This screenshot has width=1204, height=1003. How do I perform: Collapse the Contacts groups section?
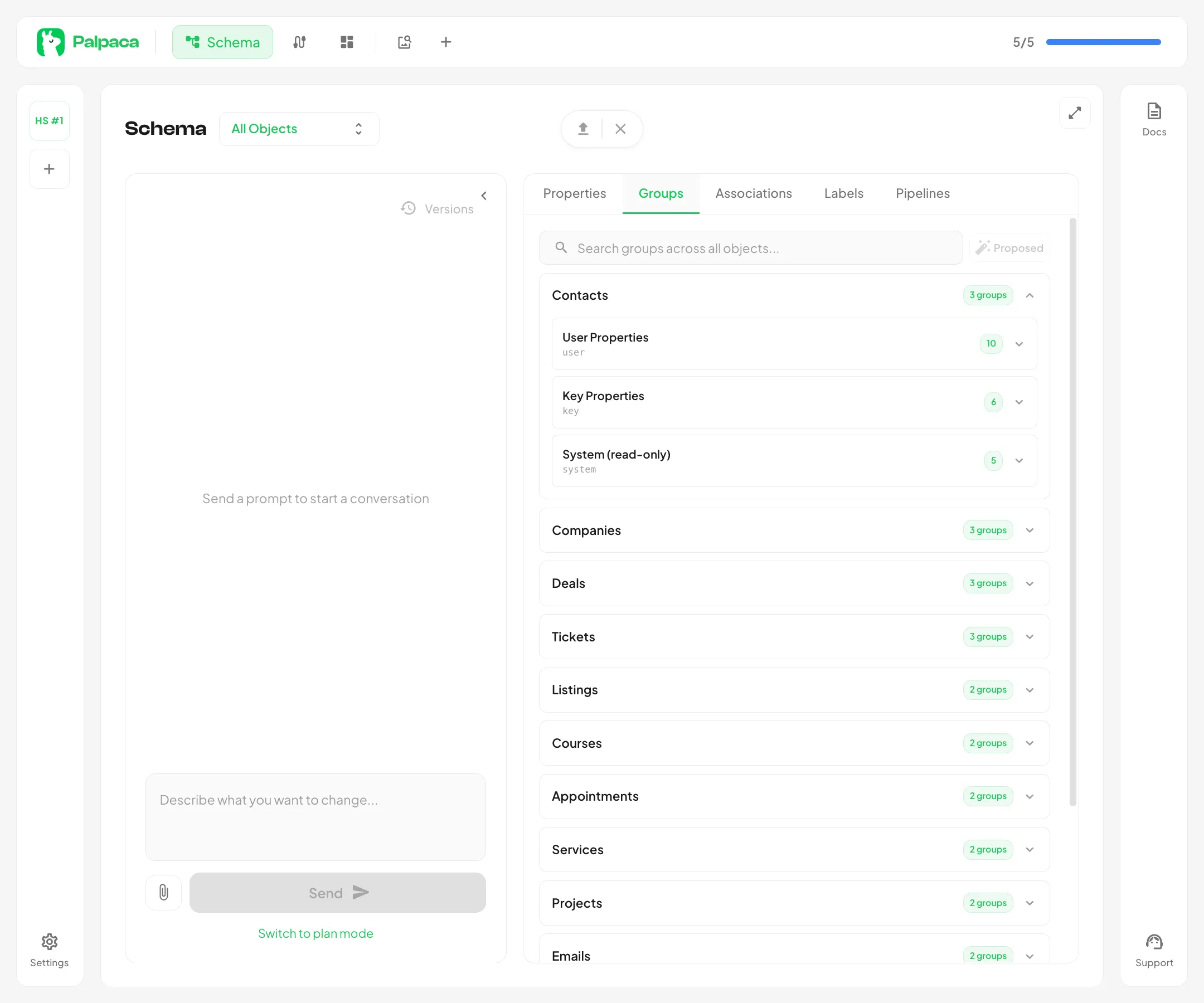pos(1030,295)
